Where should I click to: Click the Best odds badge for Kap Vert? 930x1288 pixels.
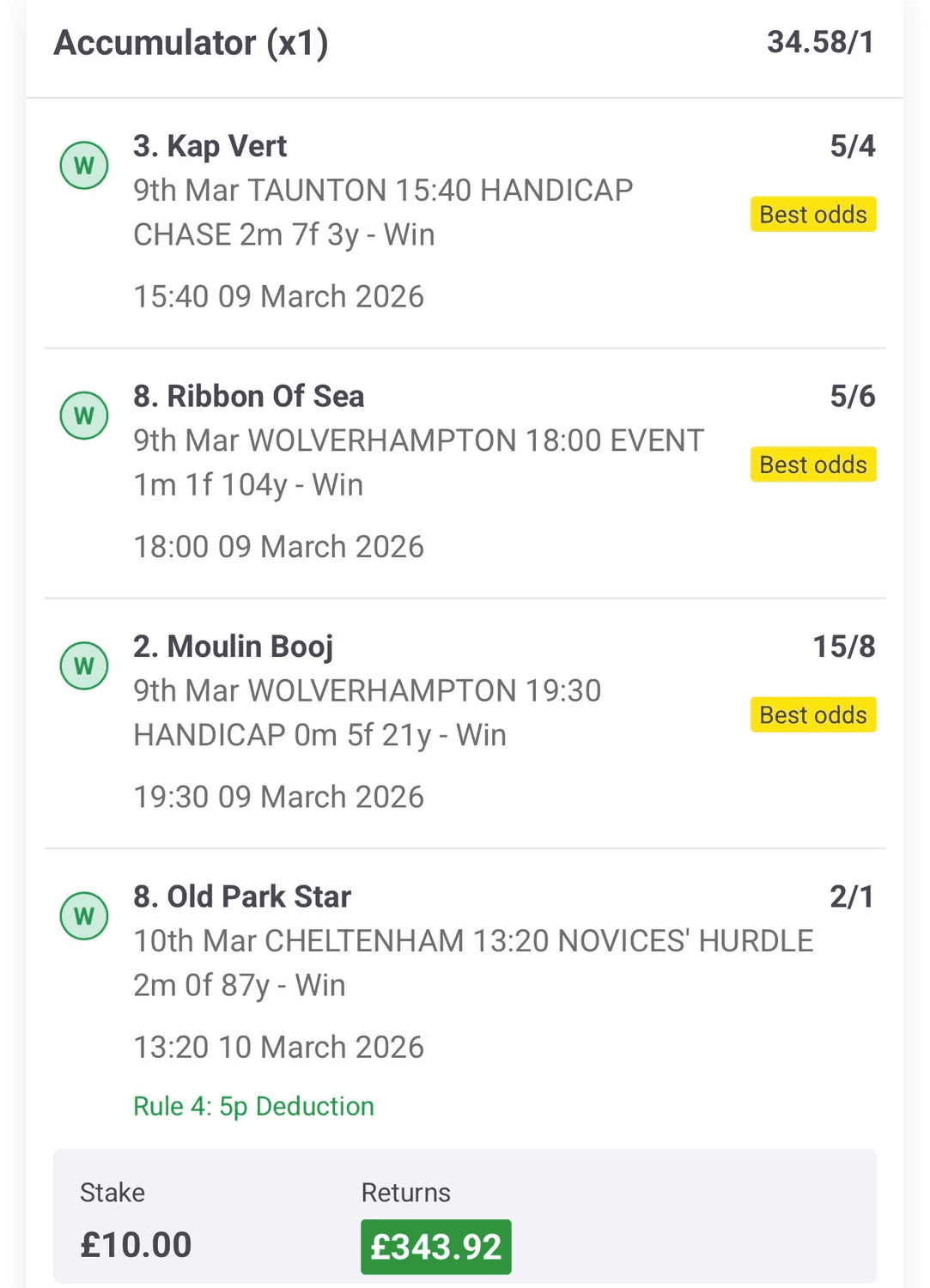[x=812, y=215]
